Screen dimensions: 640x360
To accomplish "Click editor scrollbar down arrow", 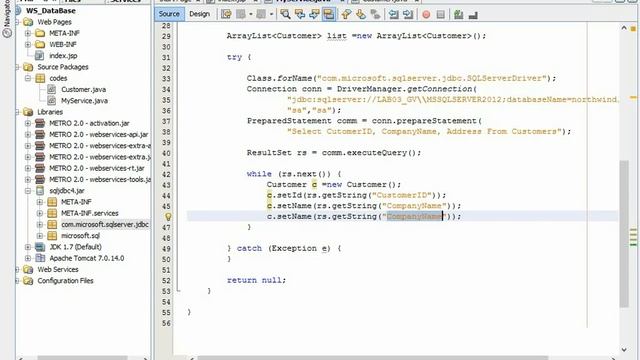I will coord(624,349).
